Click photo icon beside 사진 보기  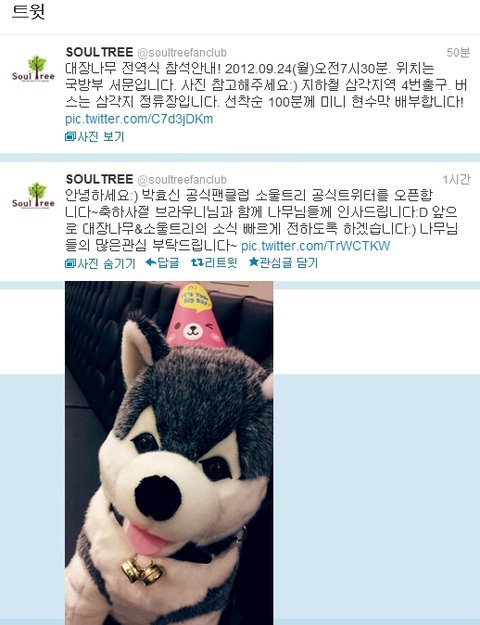point(70,137)
